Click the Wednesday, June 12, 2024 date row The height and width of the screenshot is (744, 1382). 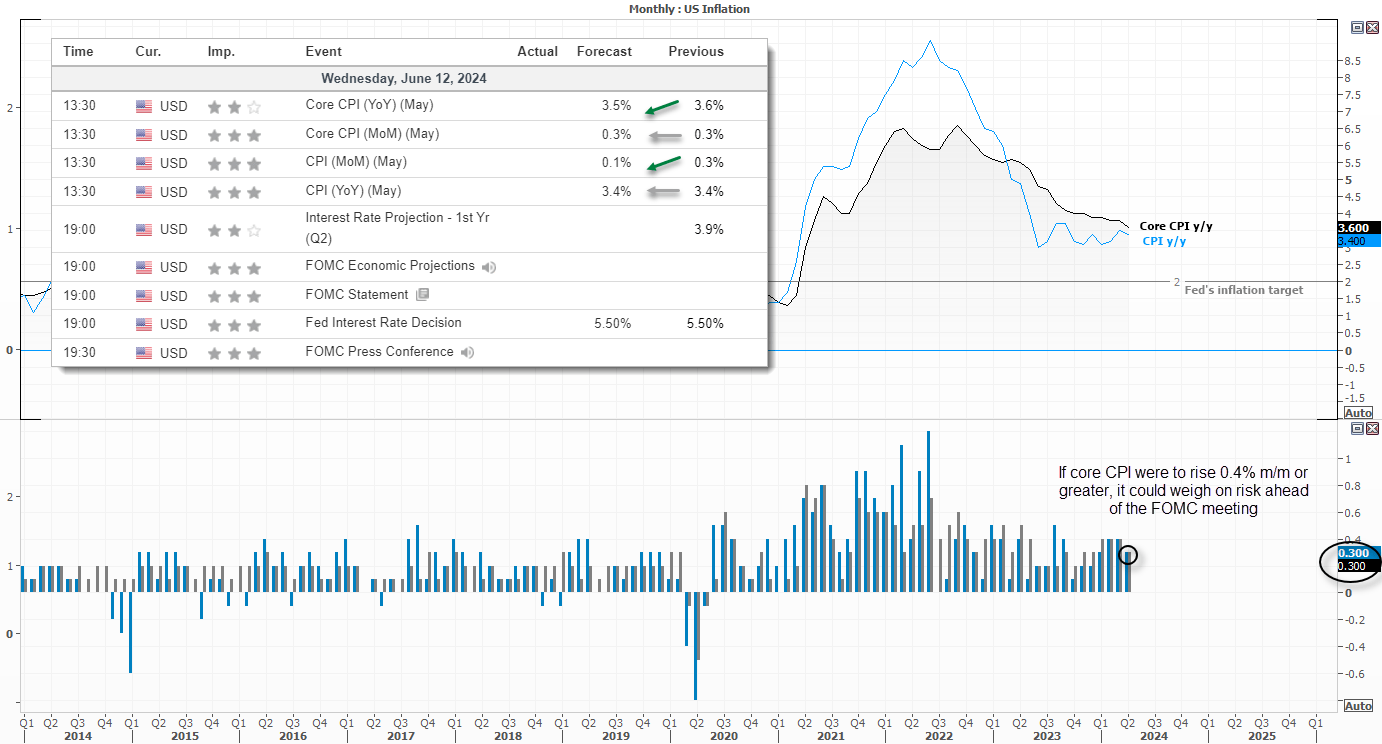click(x=409, y=79)
